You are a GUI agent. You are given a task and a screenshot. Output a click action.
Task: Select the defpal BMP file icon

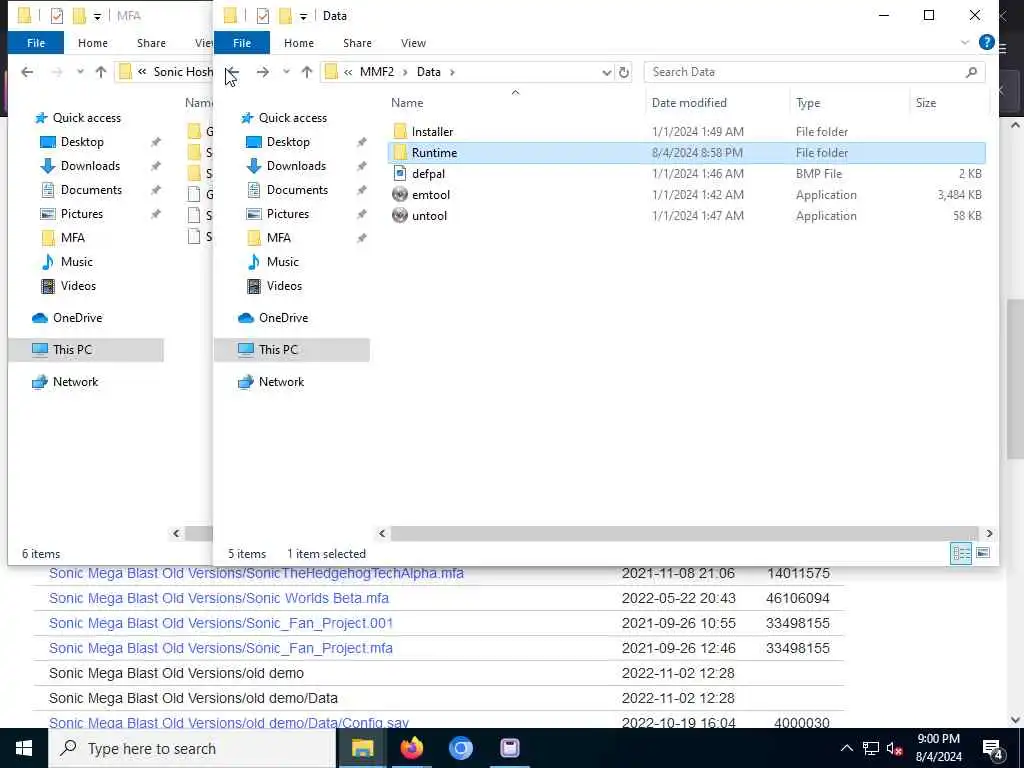click(x=400, y=174)
